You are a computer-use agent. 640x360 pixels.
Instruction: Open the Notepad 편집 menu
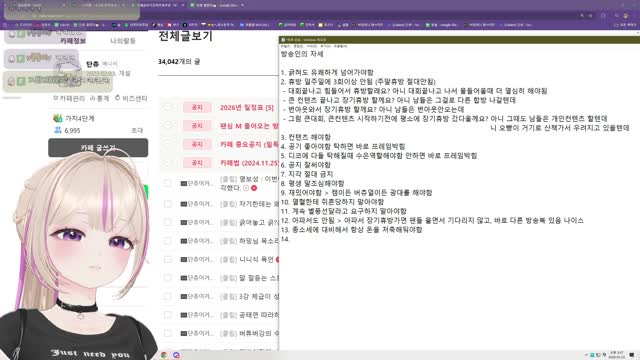click(298, 46)
